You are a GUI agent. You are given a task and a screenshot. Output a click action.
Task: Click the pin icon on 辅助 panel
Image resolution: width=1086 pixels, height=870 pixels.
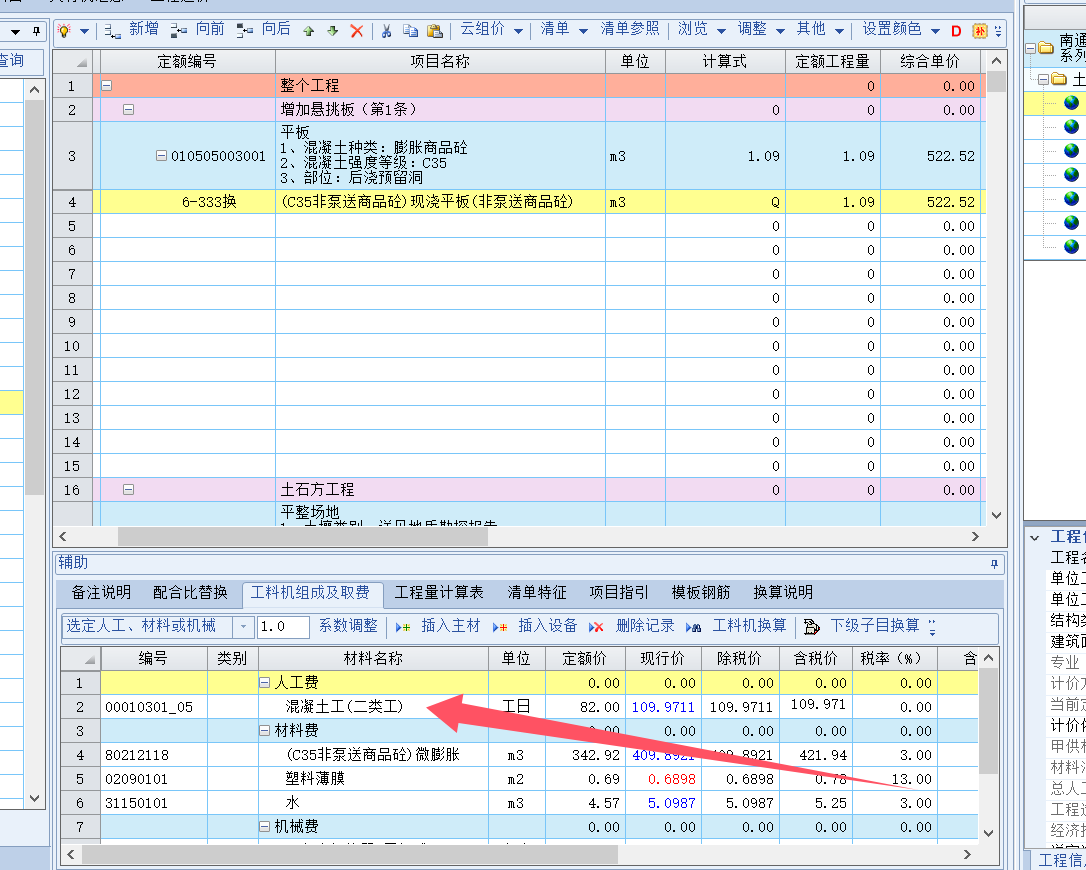[x=995, y=564]
